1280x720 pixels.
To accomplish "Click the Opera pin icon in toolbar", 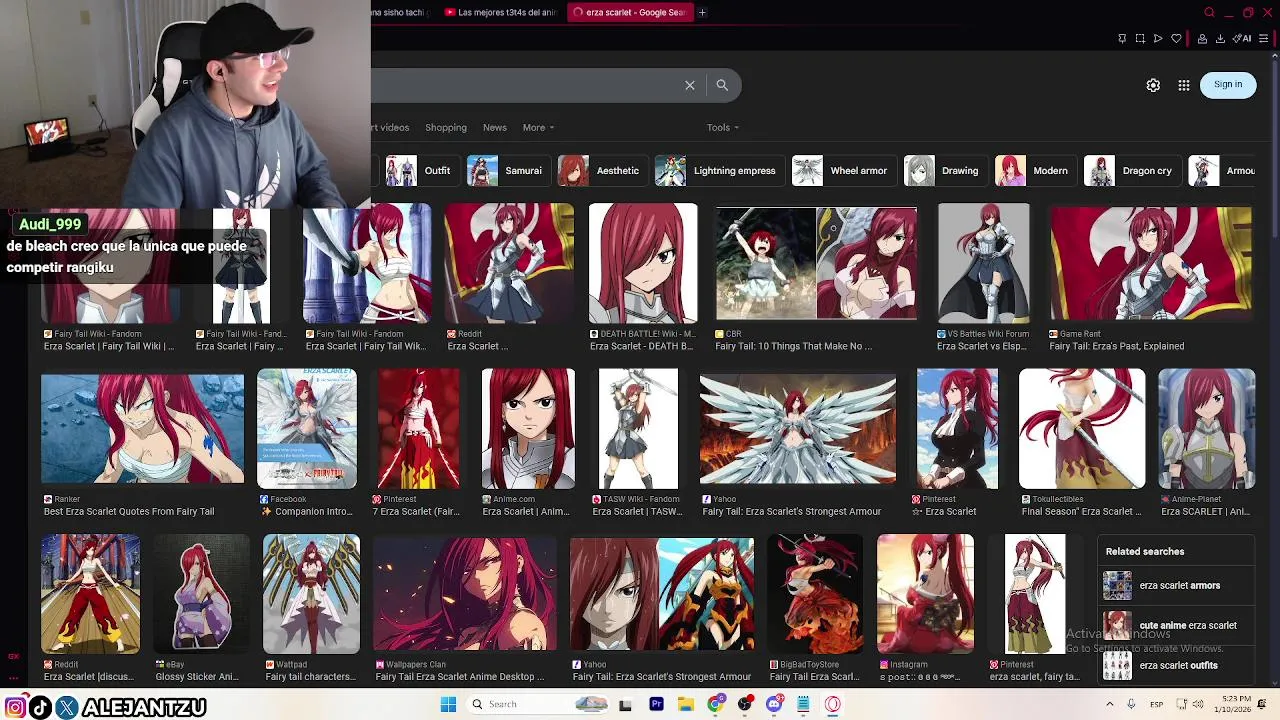I will [x=1122, y=39].
